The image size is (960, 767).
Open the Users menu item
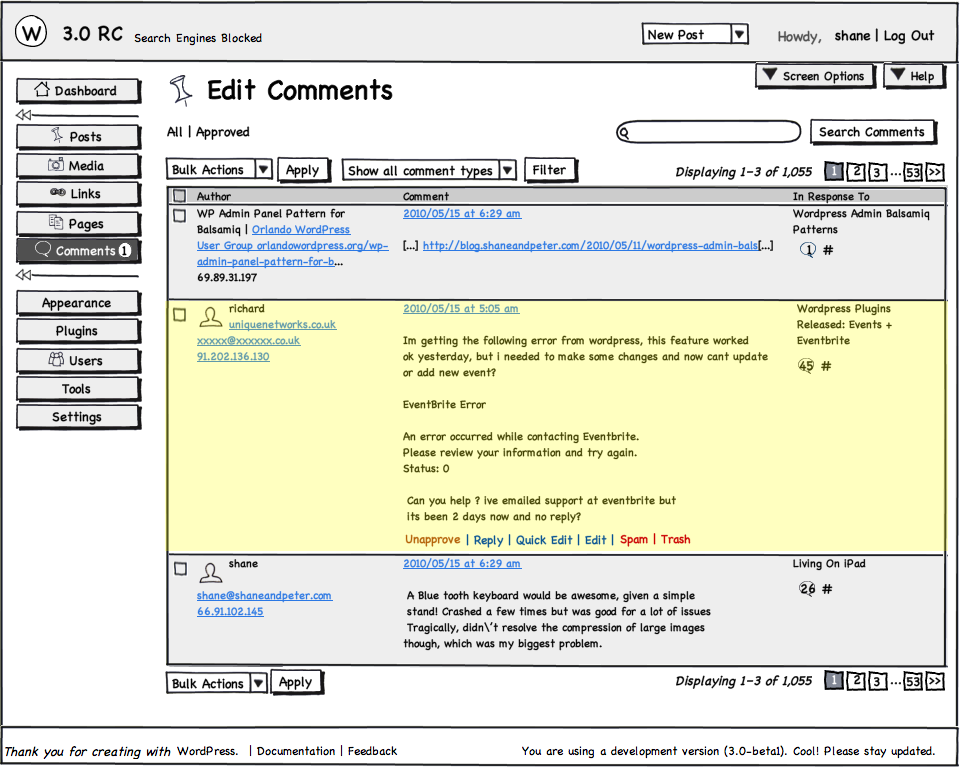point(78,361)
